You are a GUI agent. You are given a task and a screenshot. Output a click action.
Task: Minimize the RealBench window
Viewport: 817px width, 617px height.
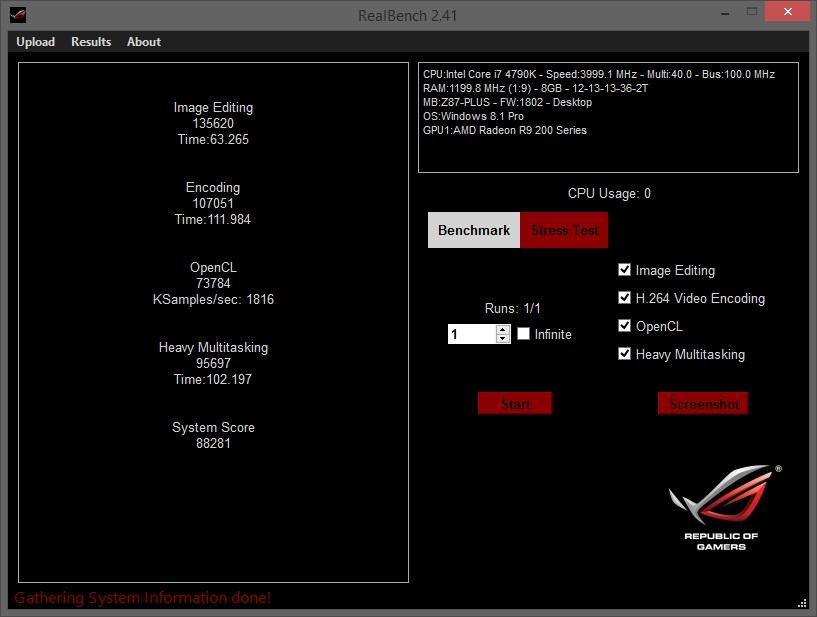(725, 13)
